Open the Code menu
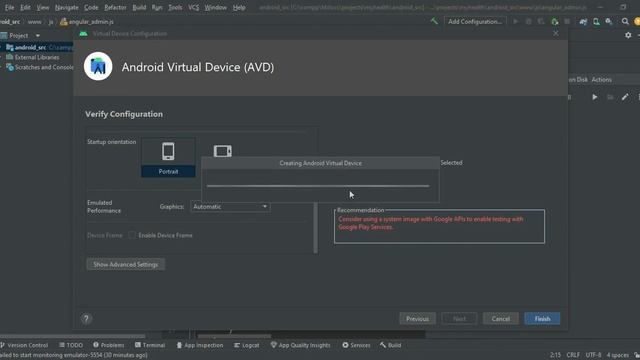The height and width of the screenshot is (360, 640). (x=91, y=7)
